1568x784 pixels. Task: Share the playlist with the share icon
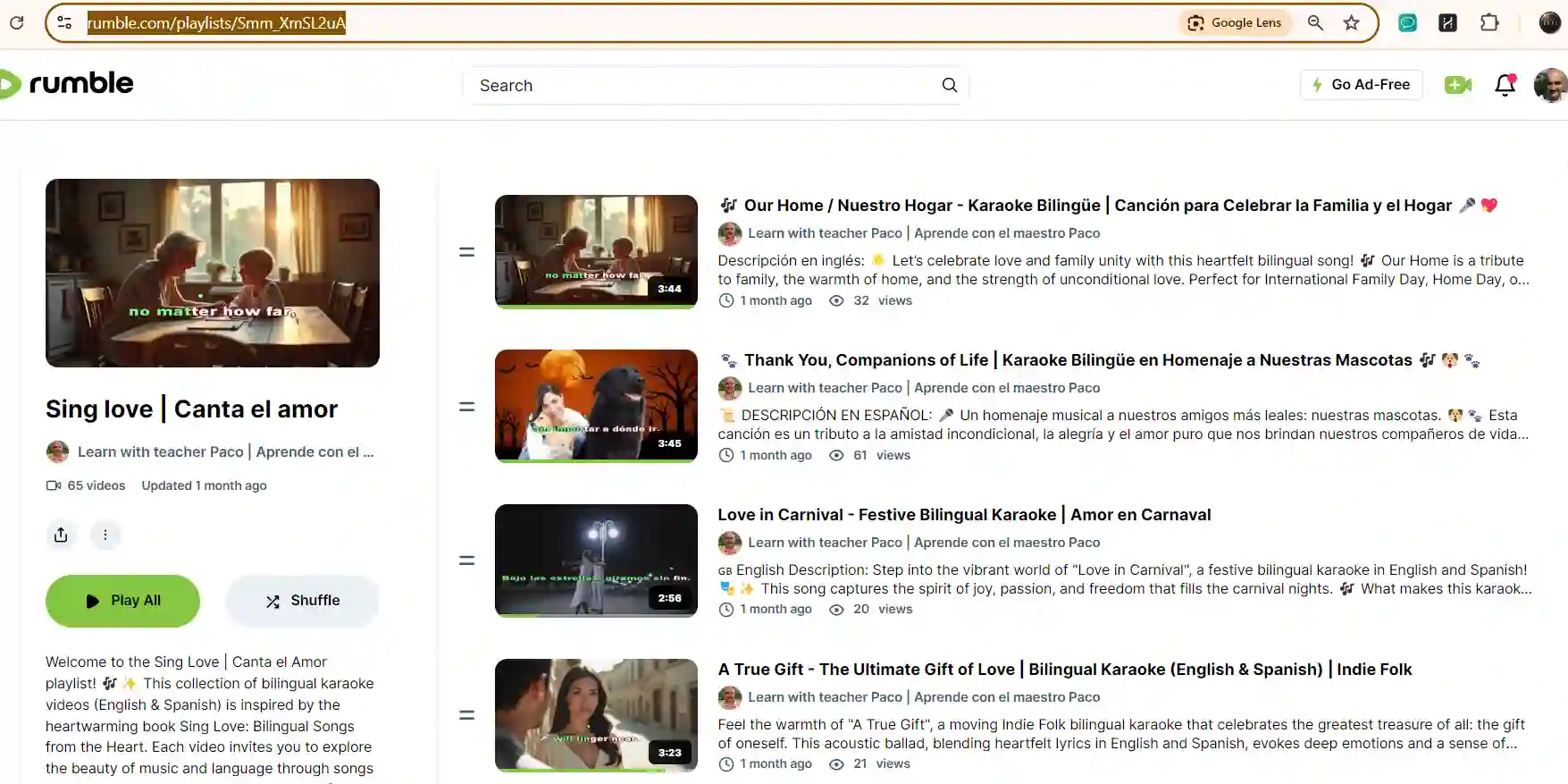point(61,535)
